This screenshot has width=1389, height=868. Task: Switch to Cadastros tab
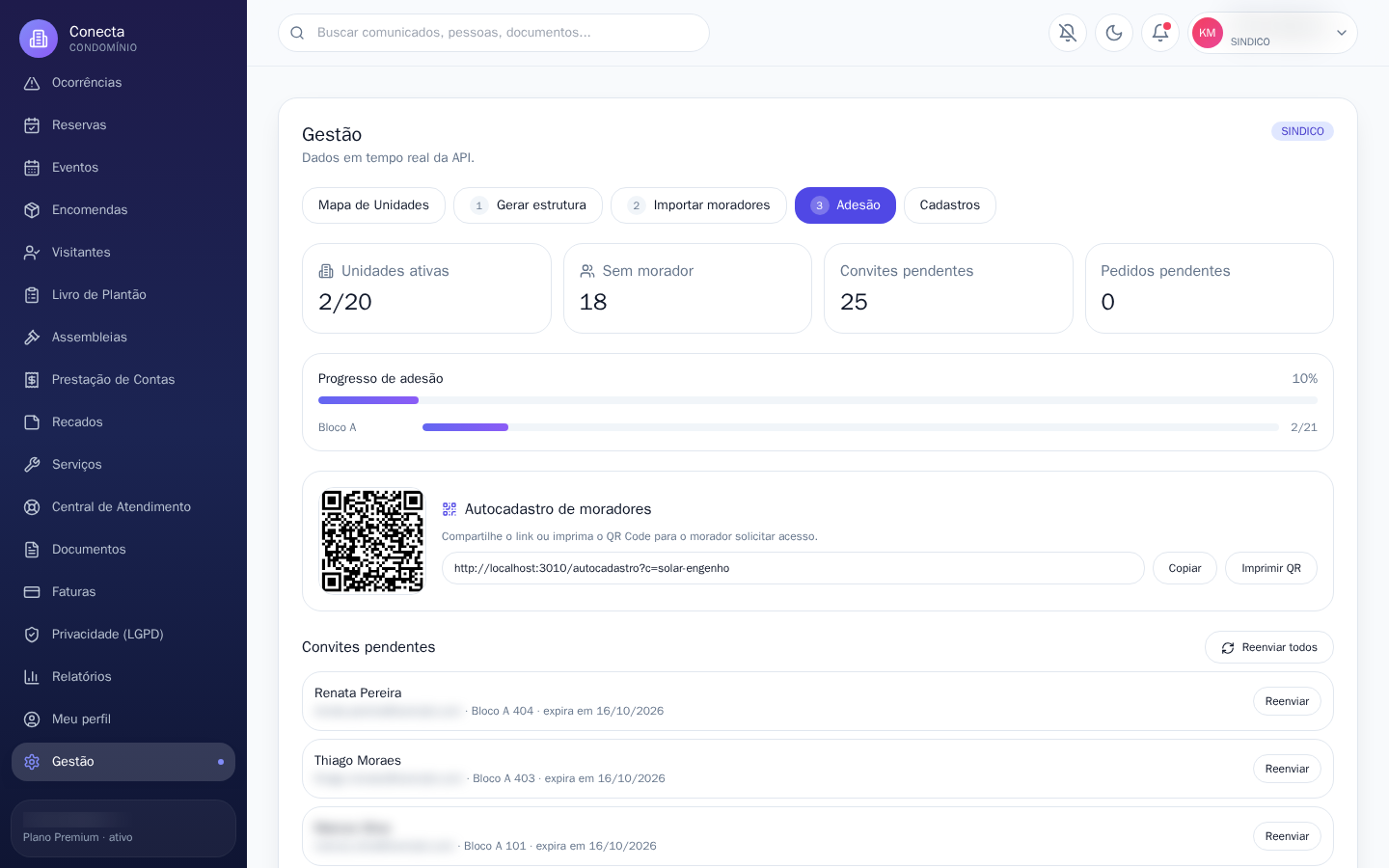tap(949, 205)
